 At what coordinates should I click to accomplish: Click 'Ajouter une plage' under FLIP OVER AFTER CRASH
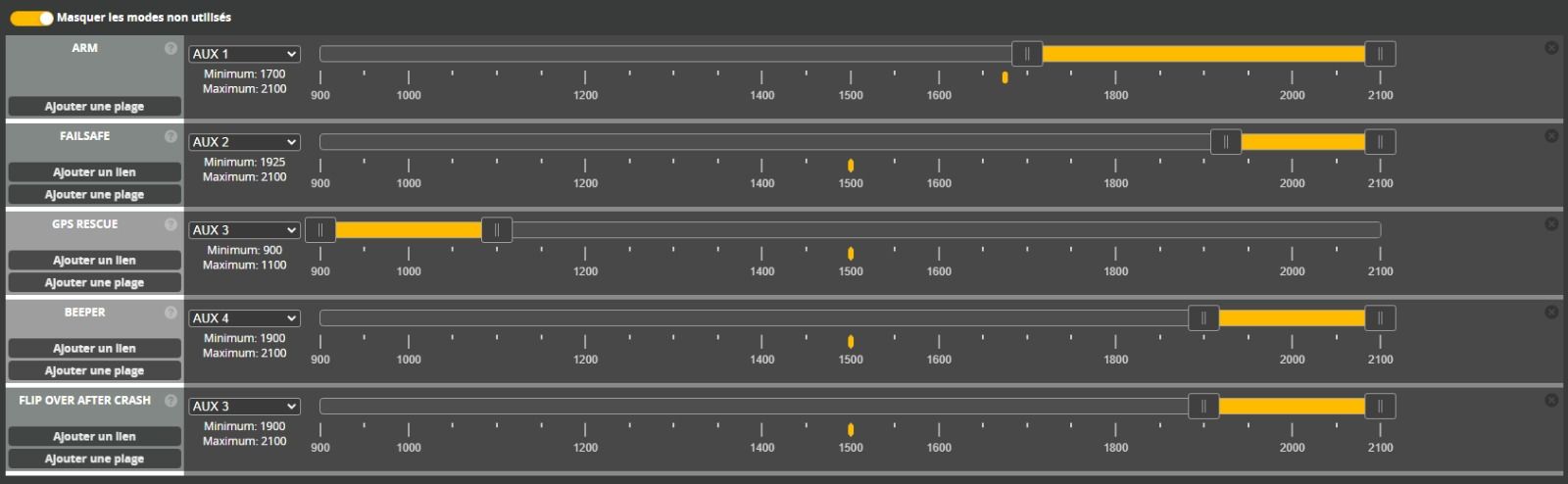(x=94, y=459)
